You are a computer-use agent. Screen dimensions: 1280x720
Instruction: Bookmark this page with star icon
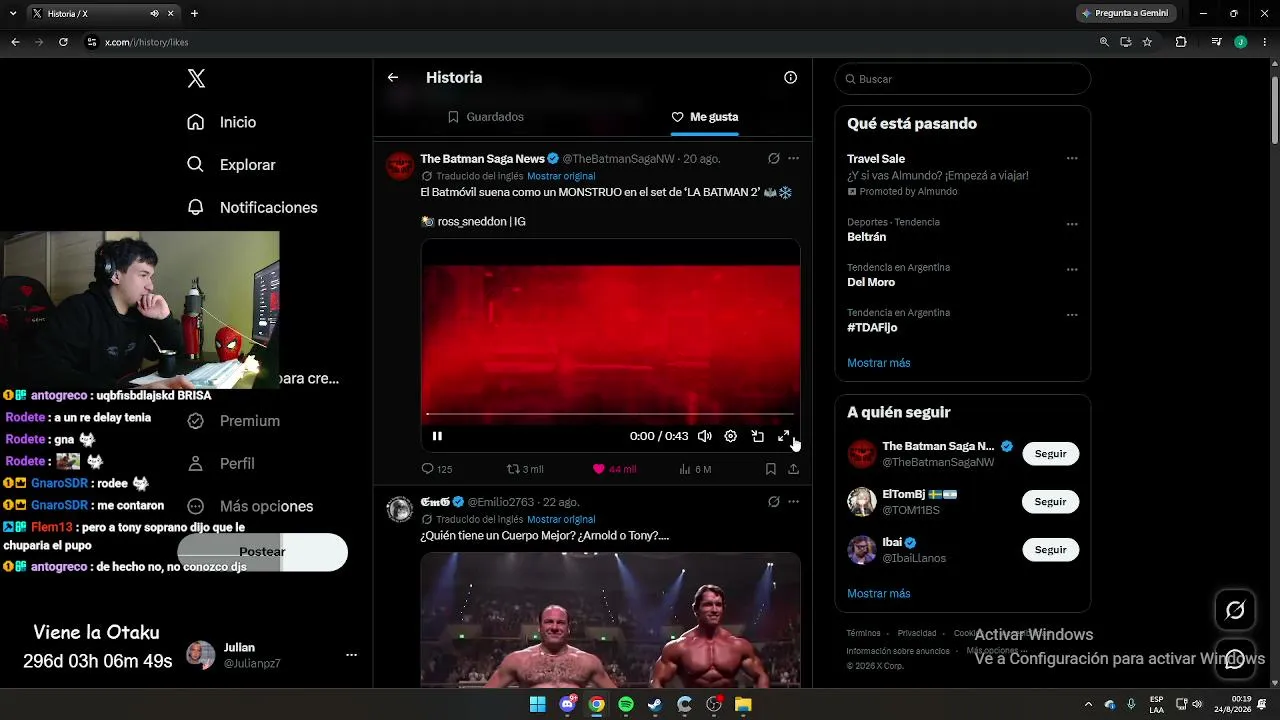pyautogui.click(x=1147, y=42)
